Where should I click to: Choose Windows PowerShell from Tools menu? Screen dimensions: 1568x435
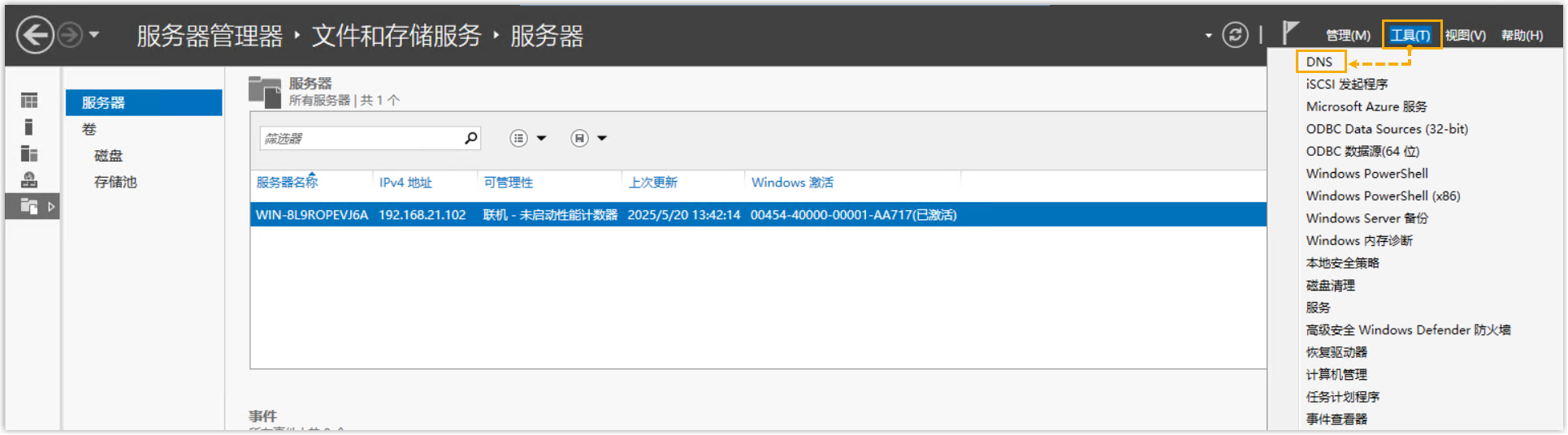(x=1367, y=174)
